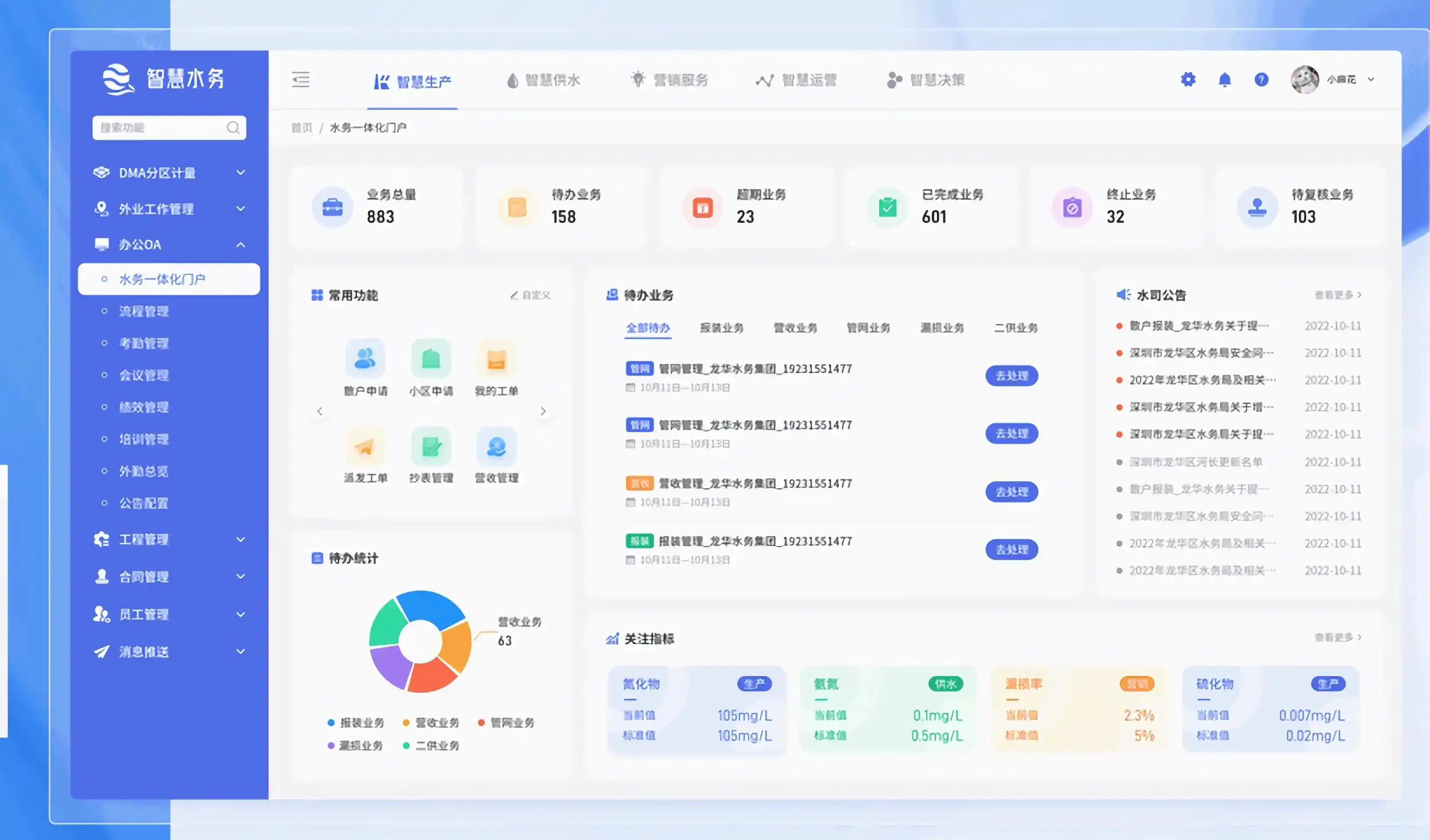The height and width of the screenshot is (840, 1430).
Task: Click the 派发工单 icon
Action: tap(366, 447)
